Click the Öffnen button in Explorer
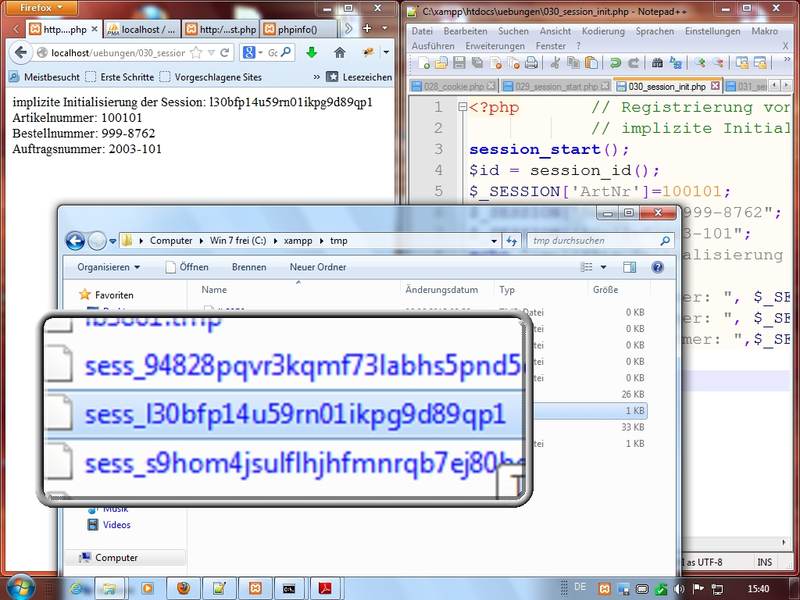Image resolution: width=800 pixels, height=600 pixels. [187, 267]
